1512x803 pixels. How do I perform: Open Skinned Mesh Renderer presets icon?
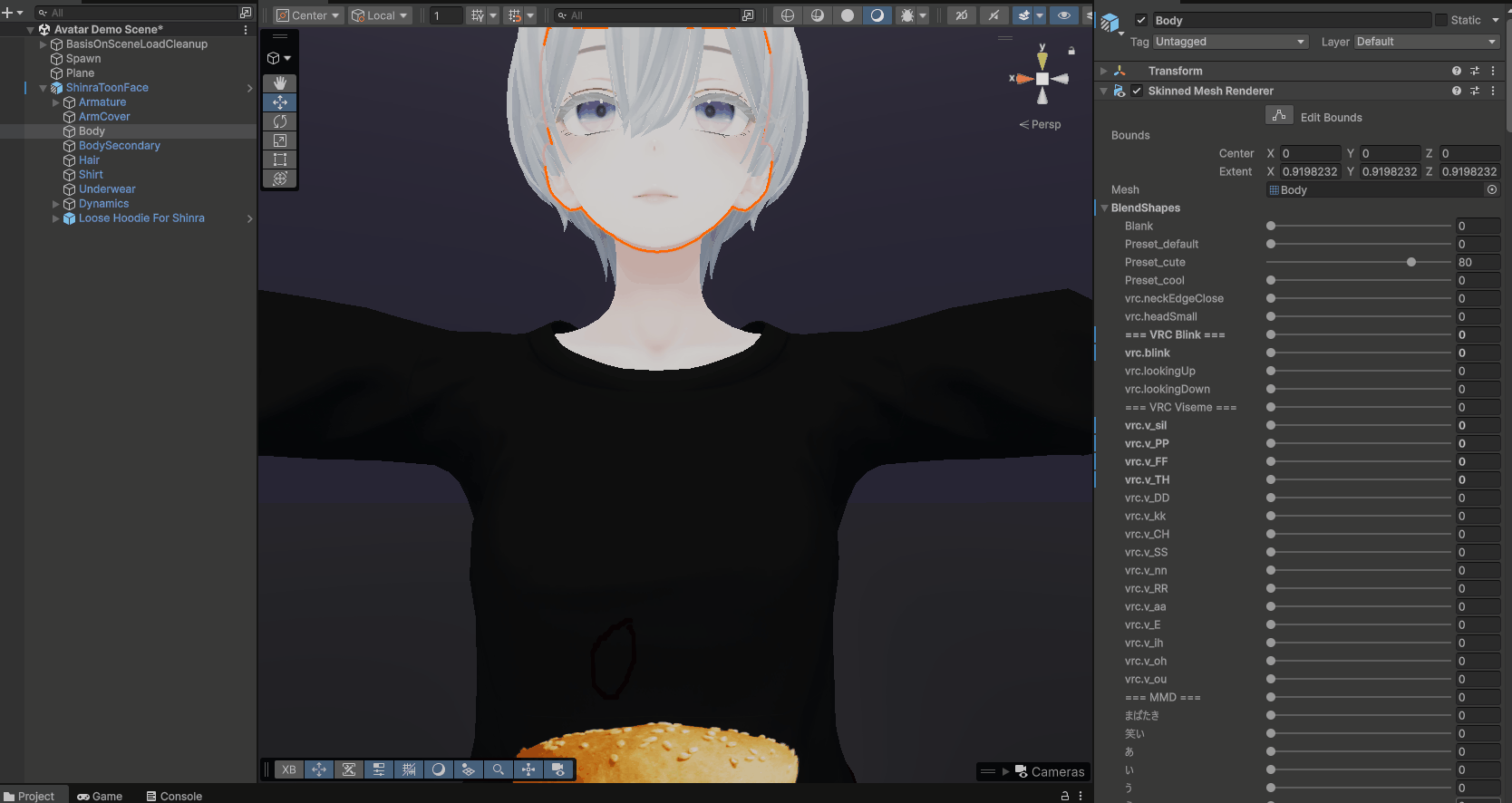(1475, 91)
